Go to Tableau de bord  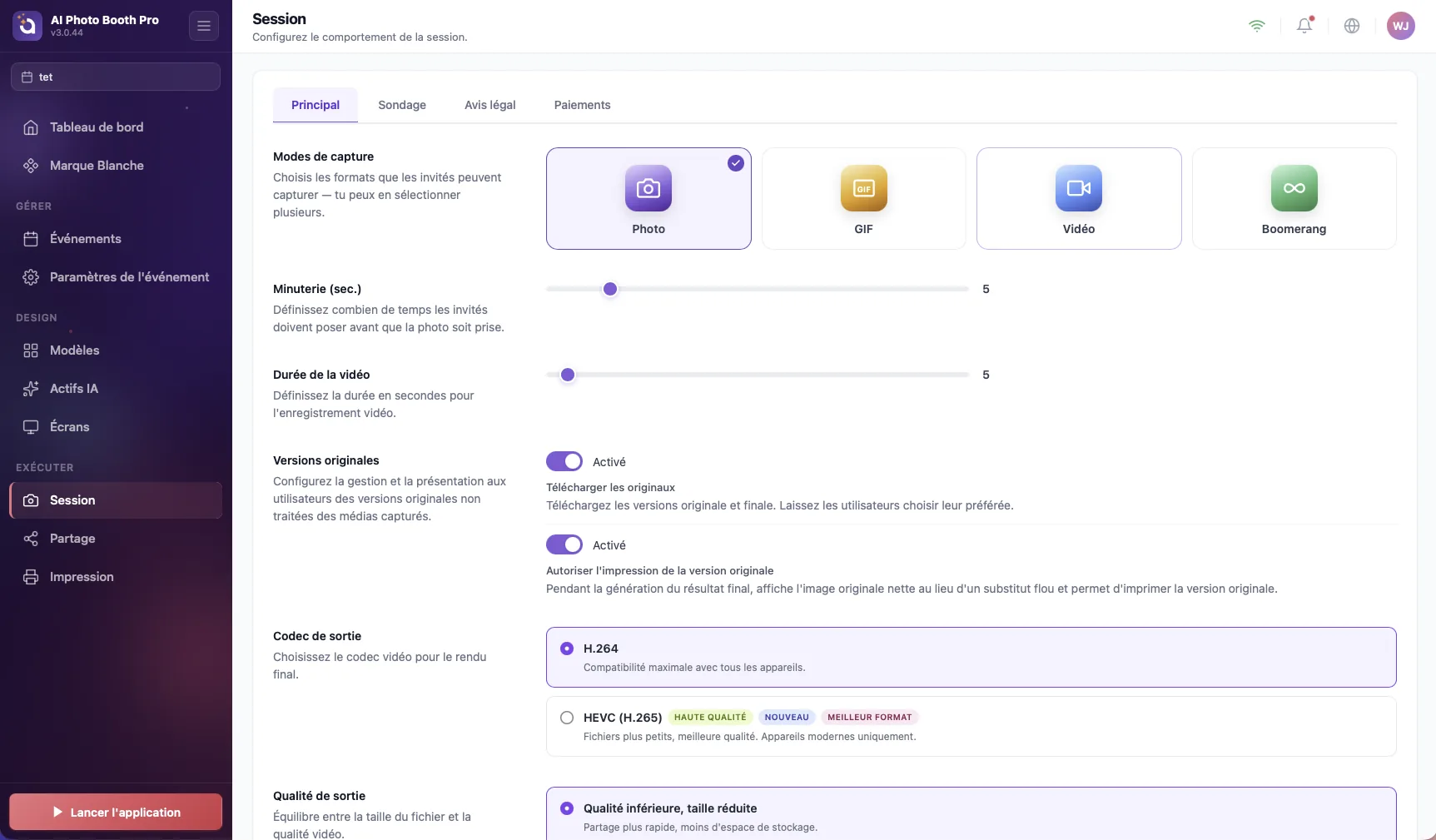(x=116, y=127)
